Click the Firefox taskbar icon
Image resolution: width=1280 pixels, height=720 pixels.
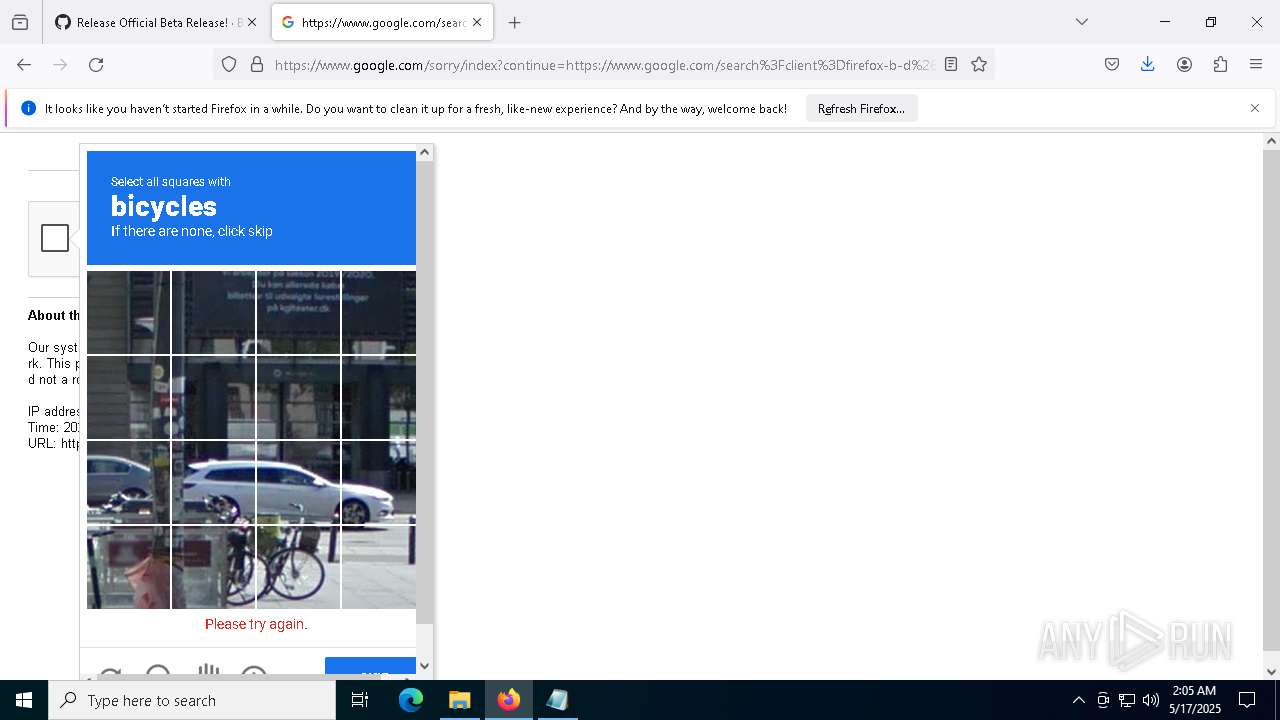click(508, 700)
